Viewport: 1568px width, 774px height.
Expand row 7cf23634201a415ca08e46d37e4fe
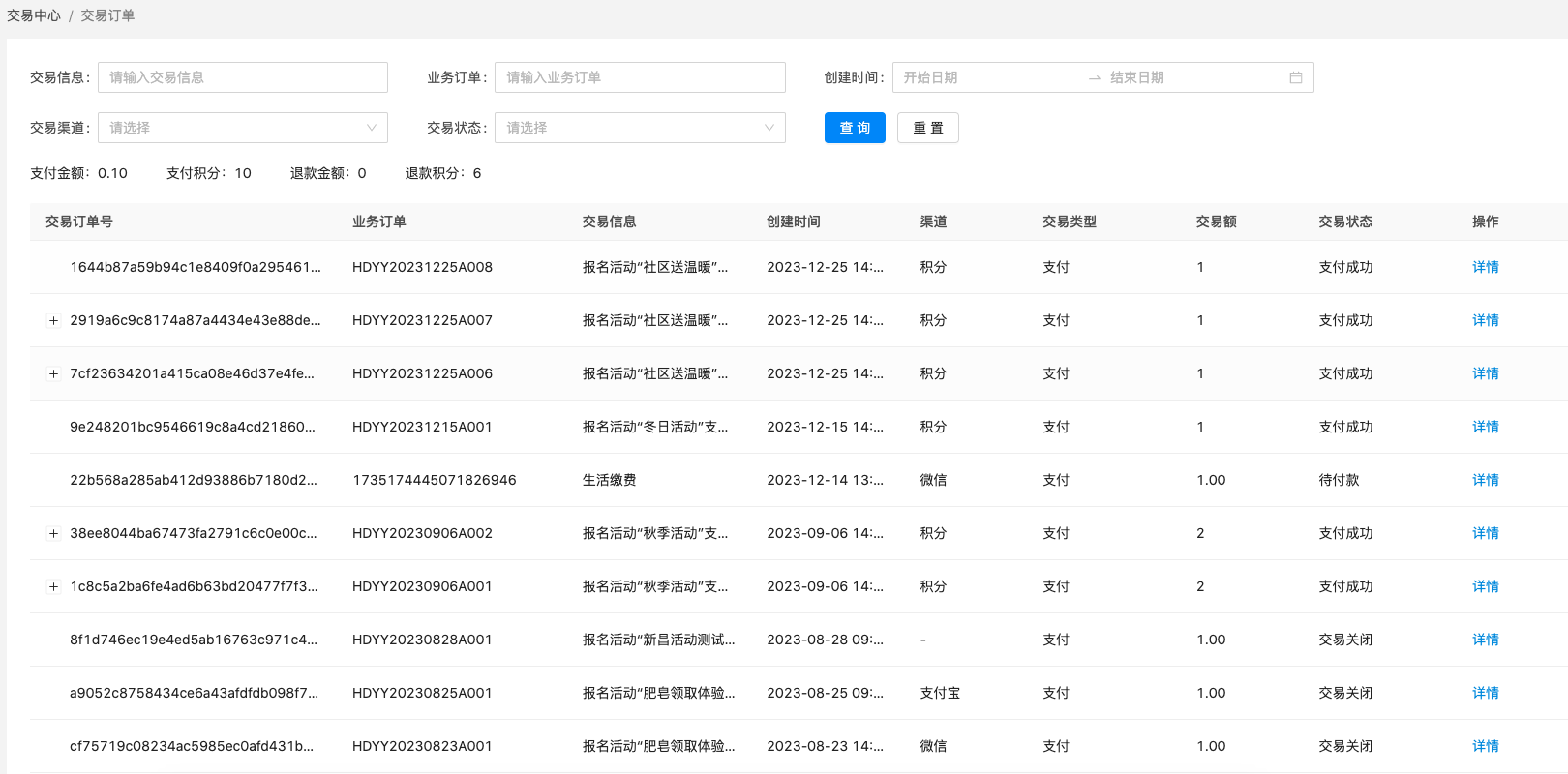tap(53, 373)
